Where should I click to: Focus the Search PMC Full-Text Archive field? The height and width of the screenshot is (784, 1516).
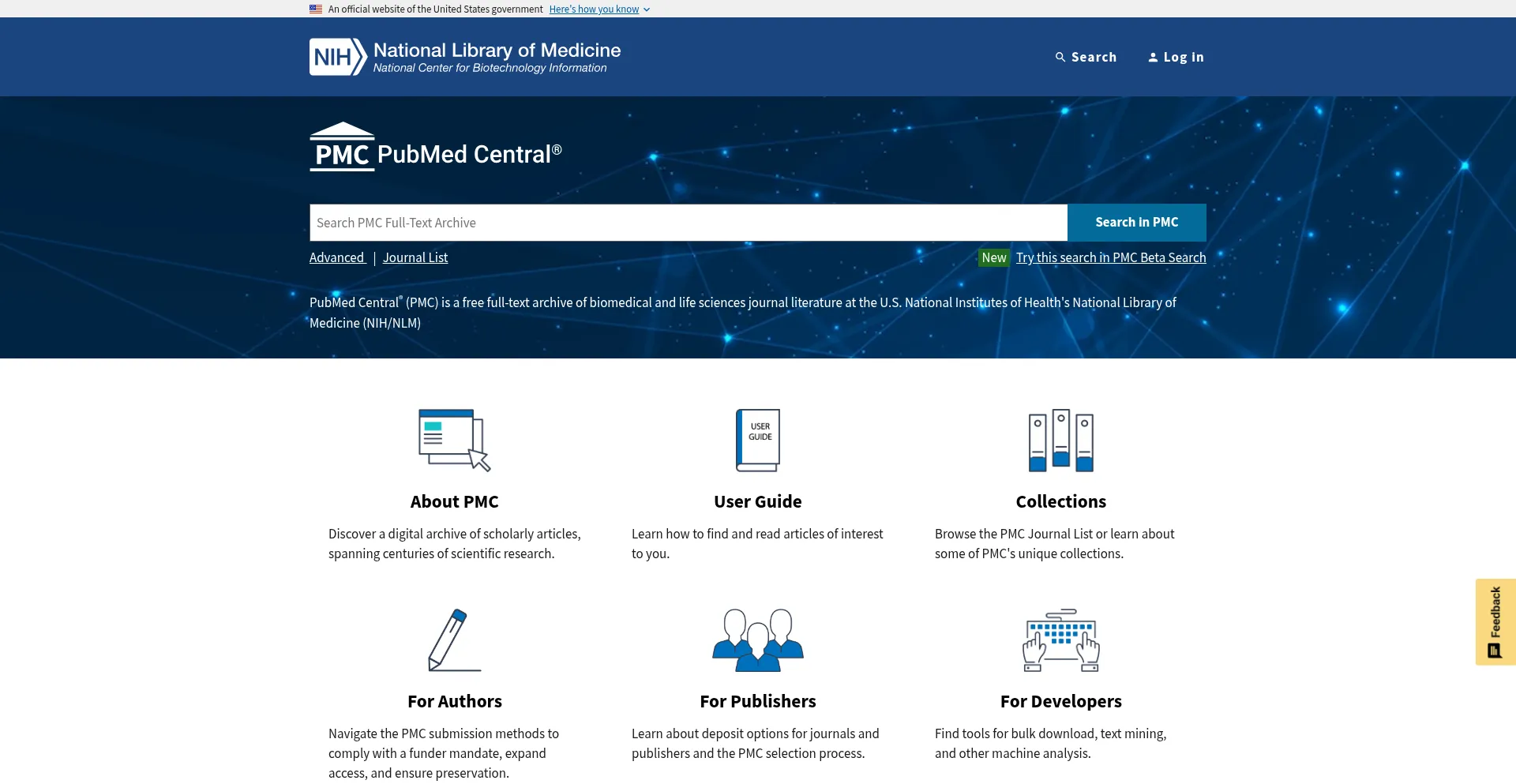[x=688, y=223]
